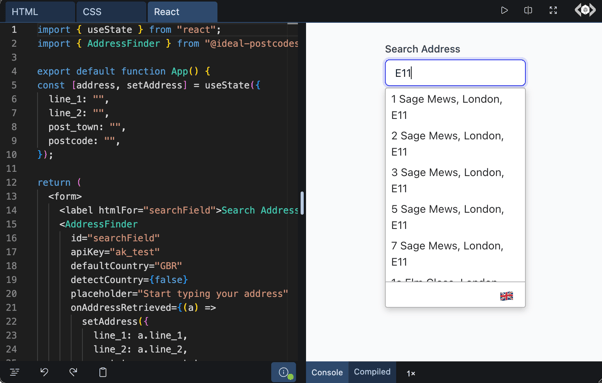Image resolution: width=602 pixels, height=383 pixels.
Task: Click line number 15 in gutter
Action: coord(12,224)
